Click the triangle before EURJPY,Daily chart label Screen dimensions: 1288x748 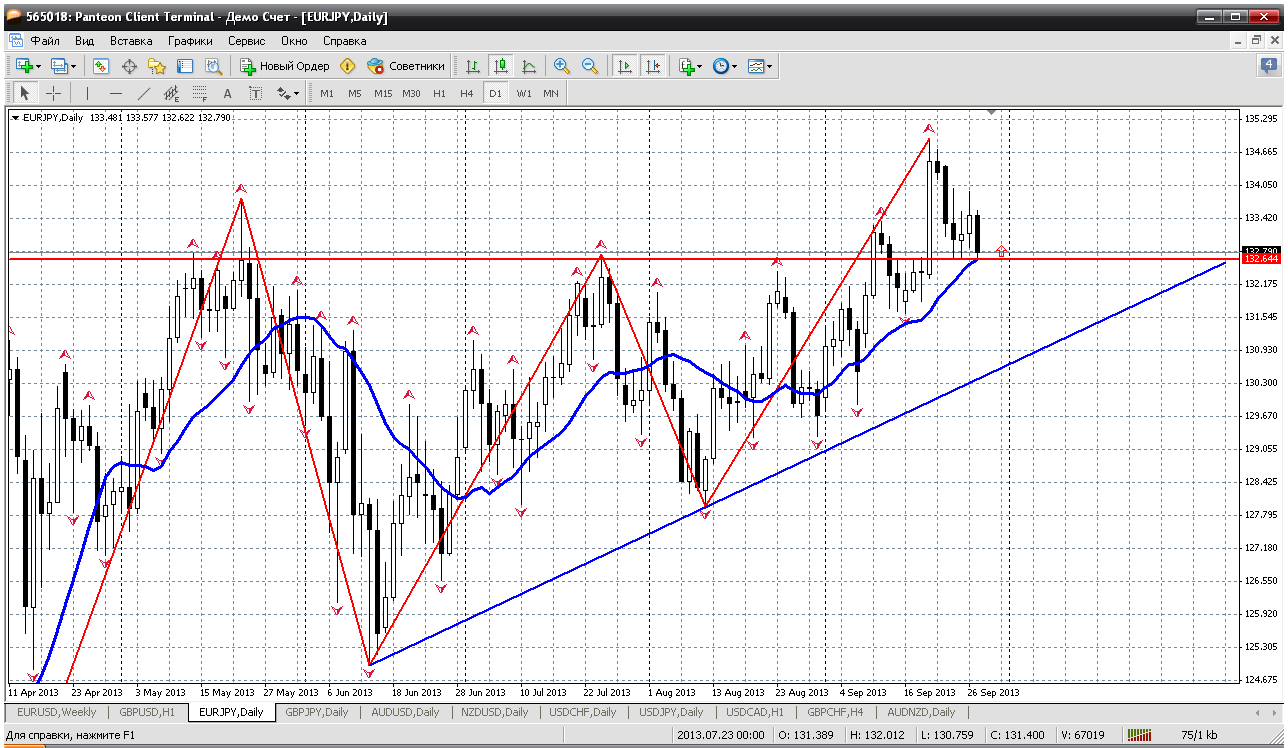(15, 117)
